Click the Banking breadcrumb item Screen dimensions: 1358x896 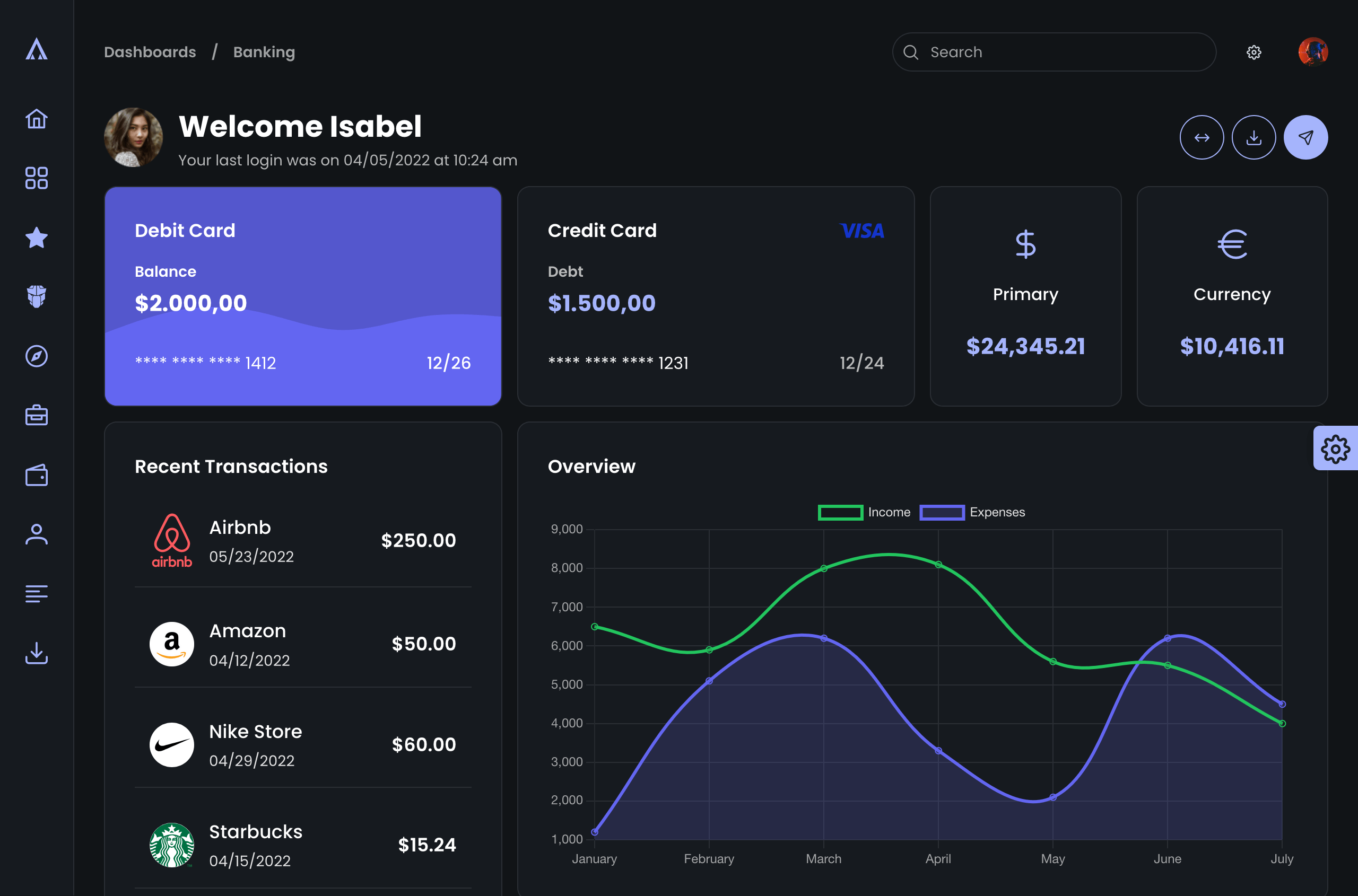click(264, 52)
